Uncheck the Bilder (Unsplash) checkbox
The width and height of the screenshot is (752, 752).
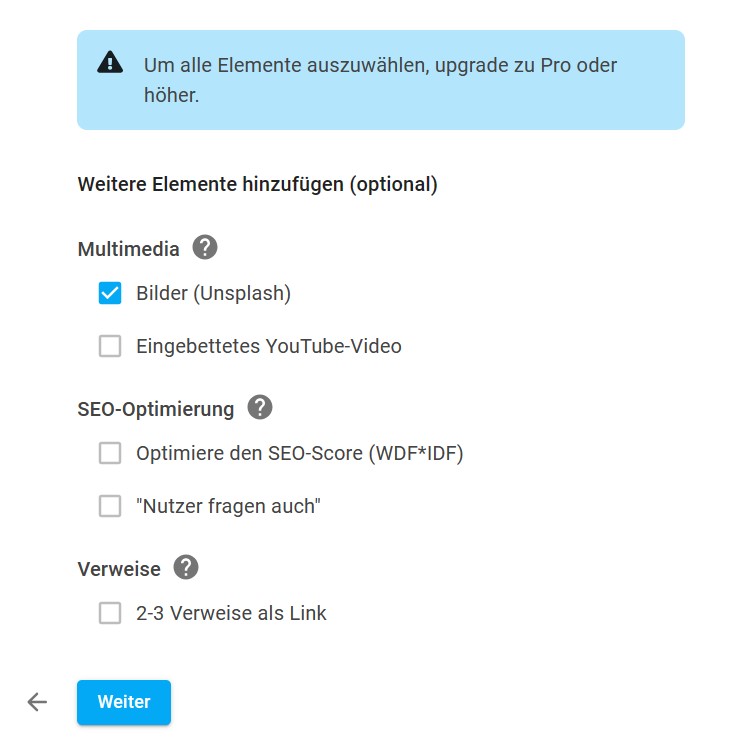point(110,293)
